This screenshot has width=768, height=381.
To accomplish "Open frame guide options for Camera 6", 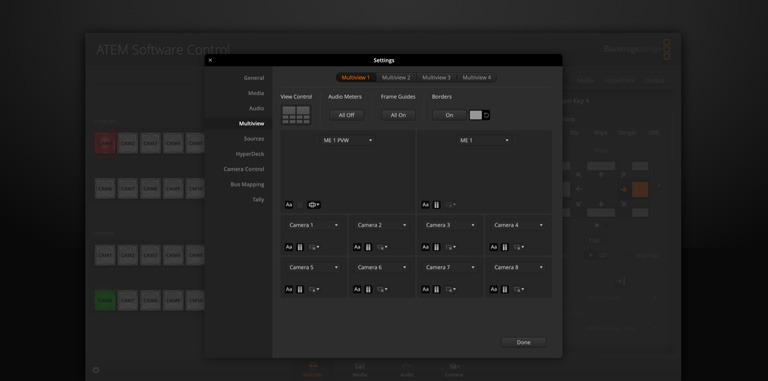I will (383, 289).
